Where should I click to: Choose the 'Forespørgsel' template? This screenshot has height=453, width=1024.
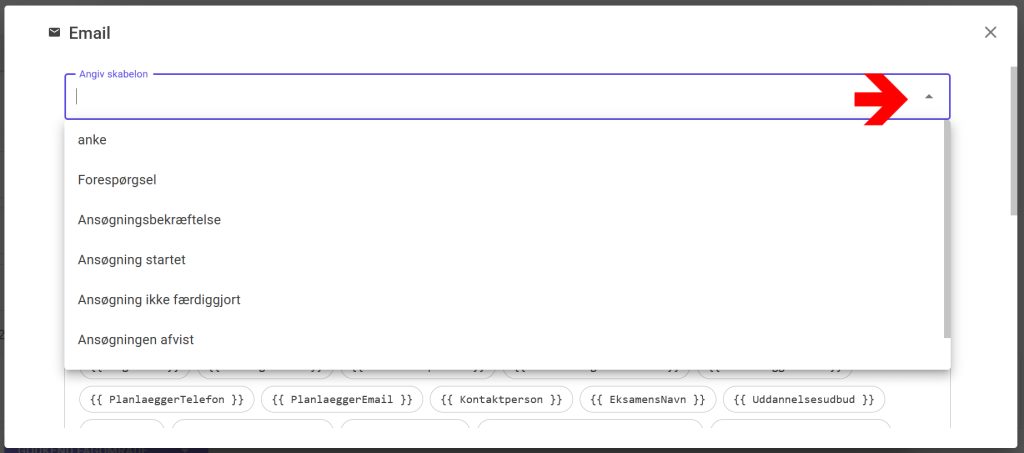pos(117,180)
